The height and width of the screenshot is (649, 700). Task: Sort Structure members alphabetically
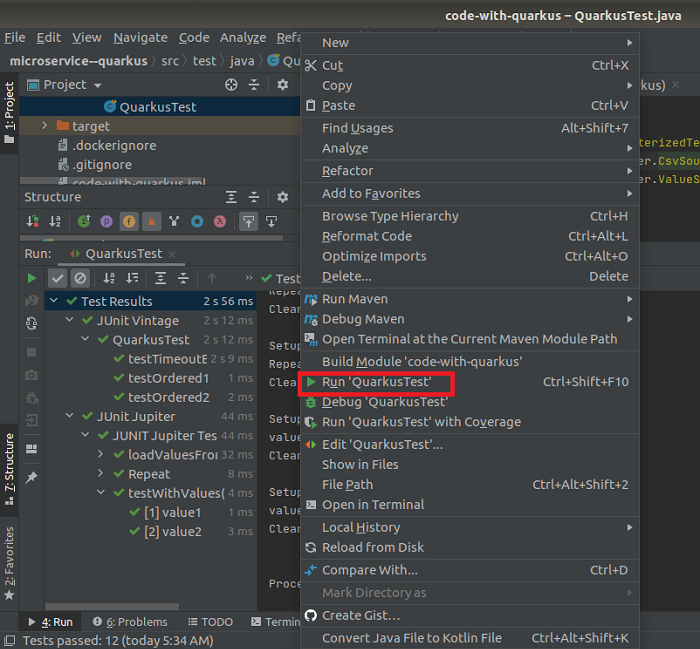click(55, 221)
